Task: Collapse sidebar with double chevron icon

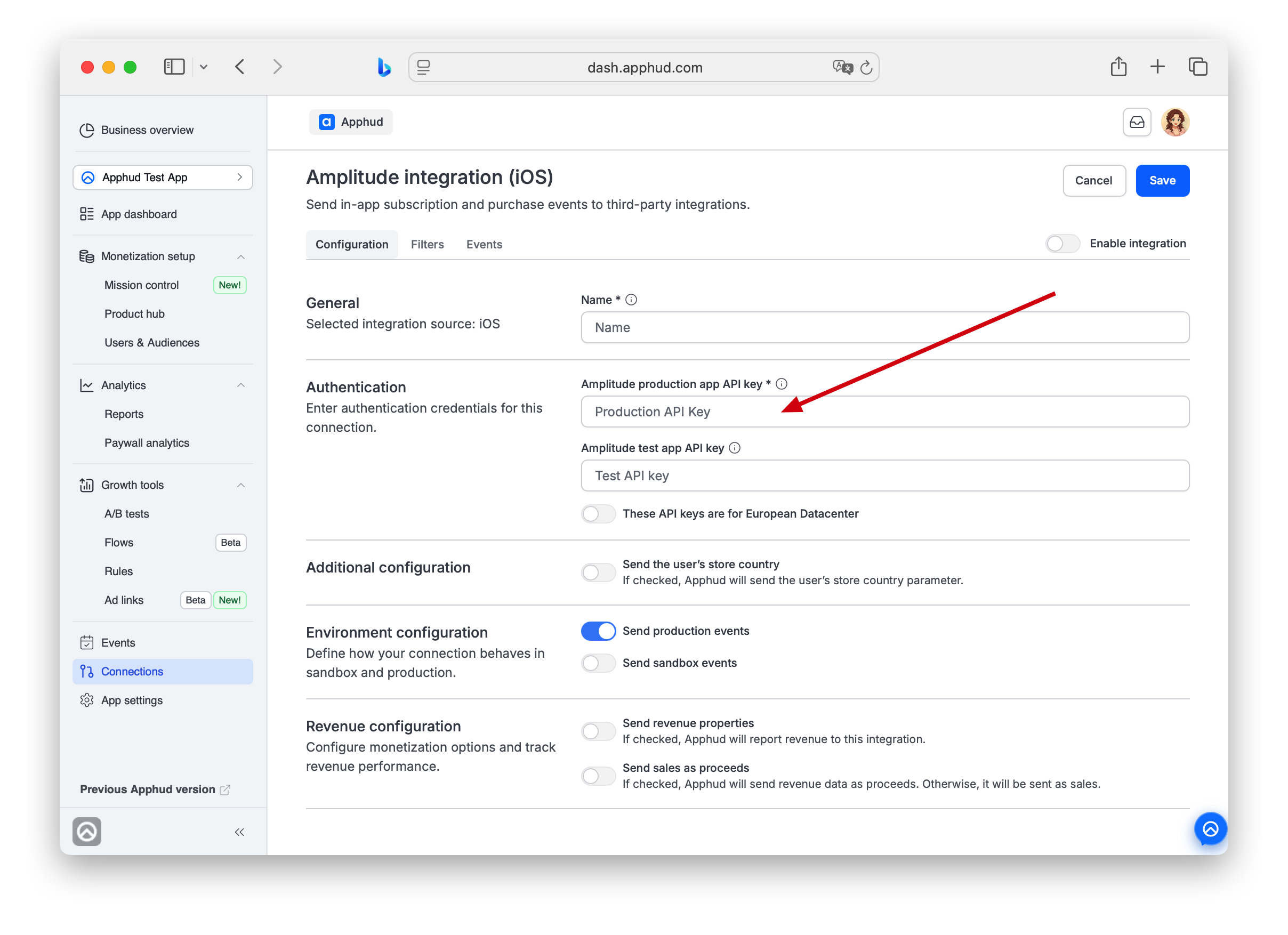Action: click(x=239, y=832)
